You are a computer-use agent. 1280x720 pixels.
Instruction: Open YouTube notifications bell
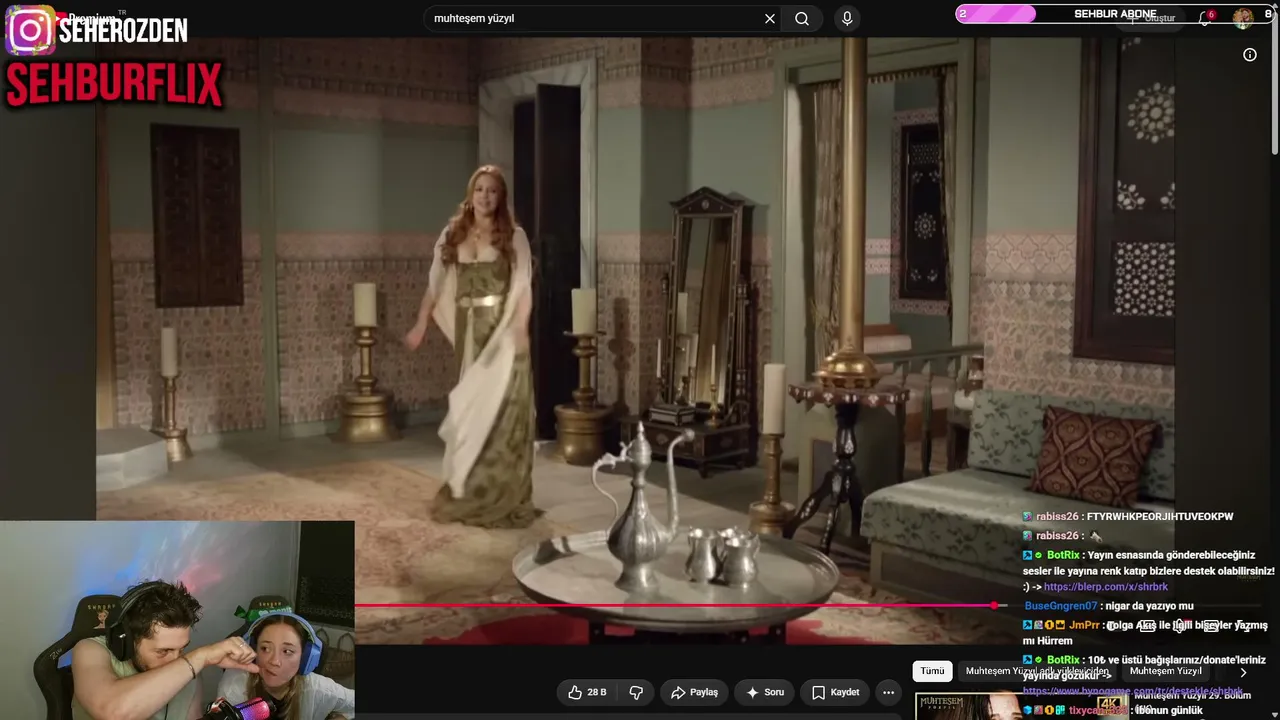pyautogui.click(x=1206, y=18)
